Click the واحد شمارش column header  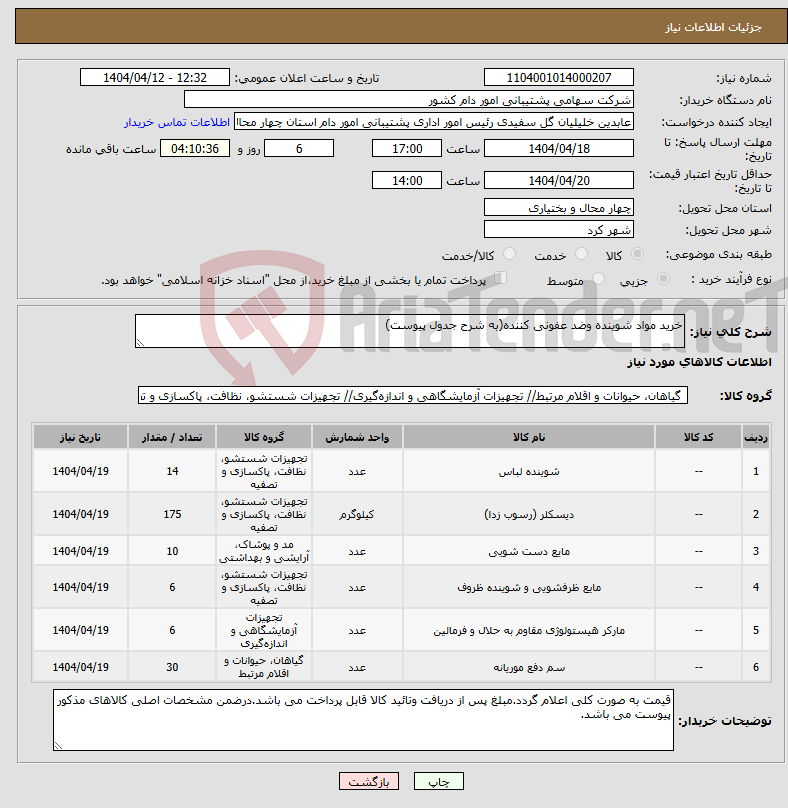pos(357,437)
